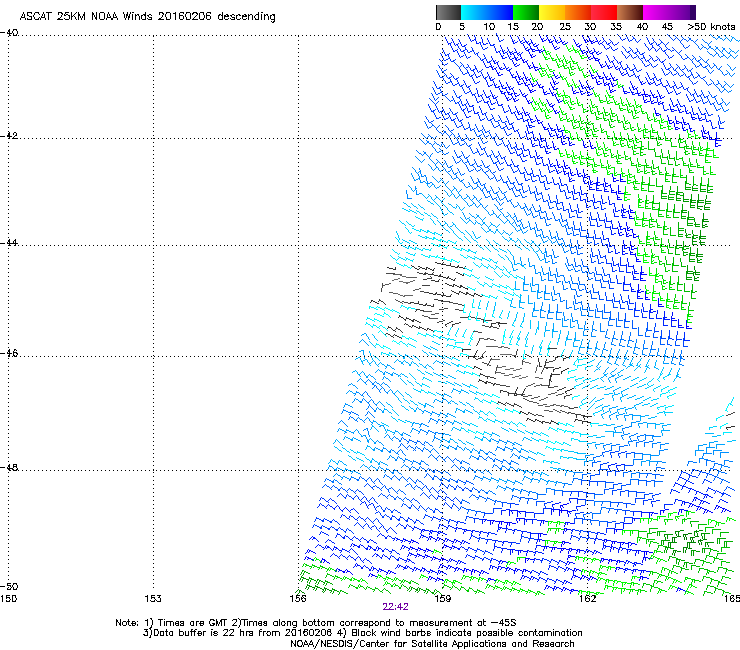Click the legend label '25'
This screenshot has width=740, height=650.
(x=565, y=27)
